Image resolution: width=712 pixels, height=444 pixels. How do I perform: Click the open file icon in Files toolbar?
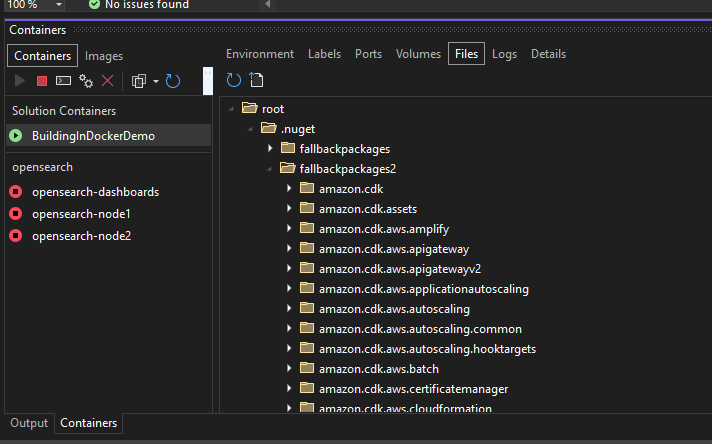pyautogui.click(x=257, y=80)
